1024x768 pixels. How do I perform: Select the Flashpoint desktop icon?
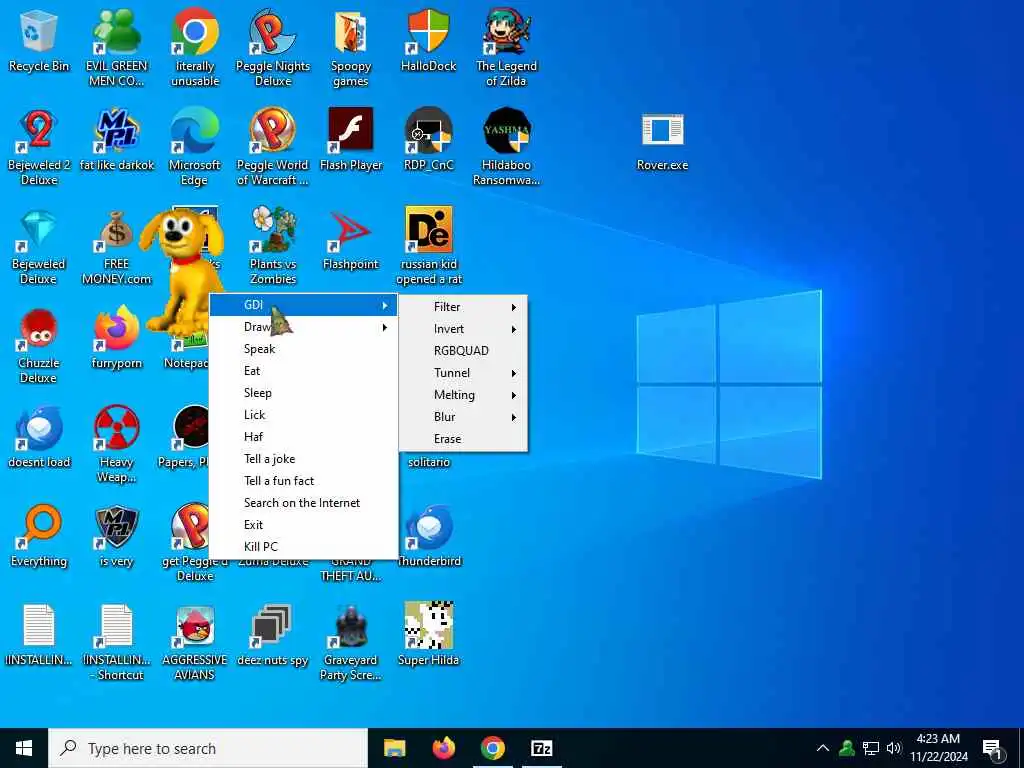click(x=351, y=230)
